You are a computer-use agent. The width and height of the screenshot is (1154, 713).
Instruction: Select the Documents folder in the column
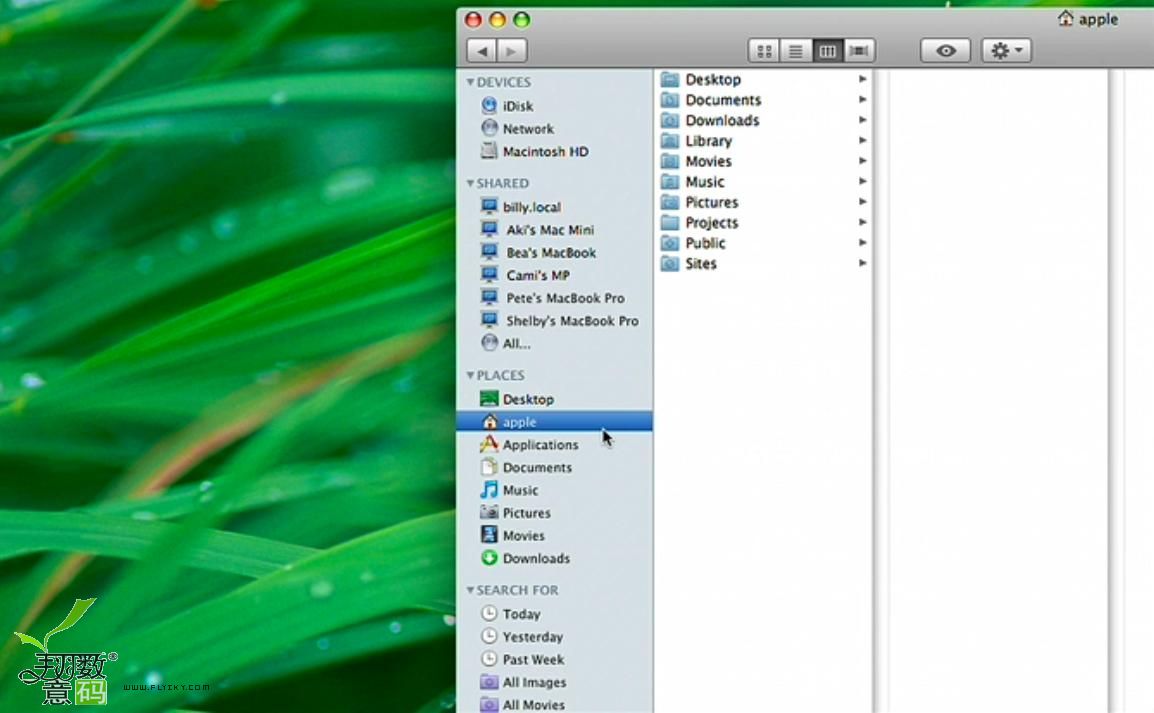(763, 100)
